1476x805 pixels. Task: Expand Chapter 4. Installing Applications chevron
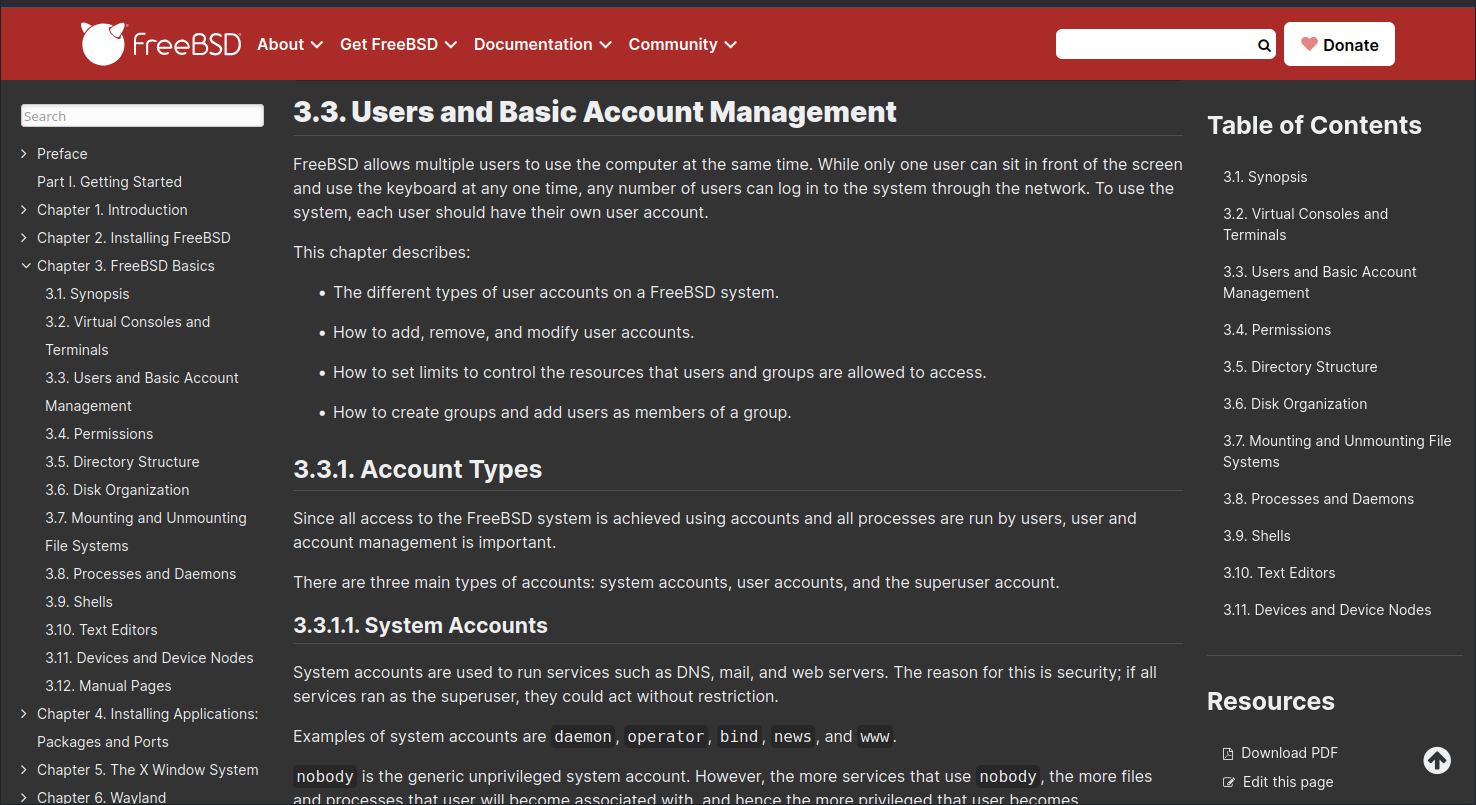[x=24, y=713]
